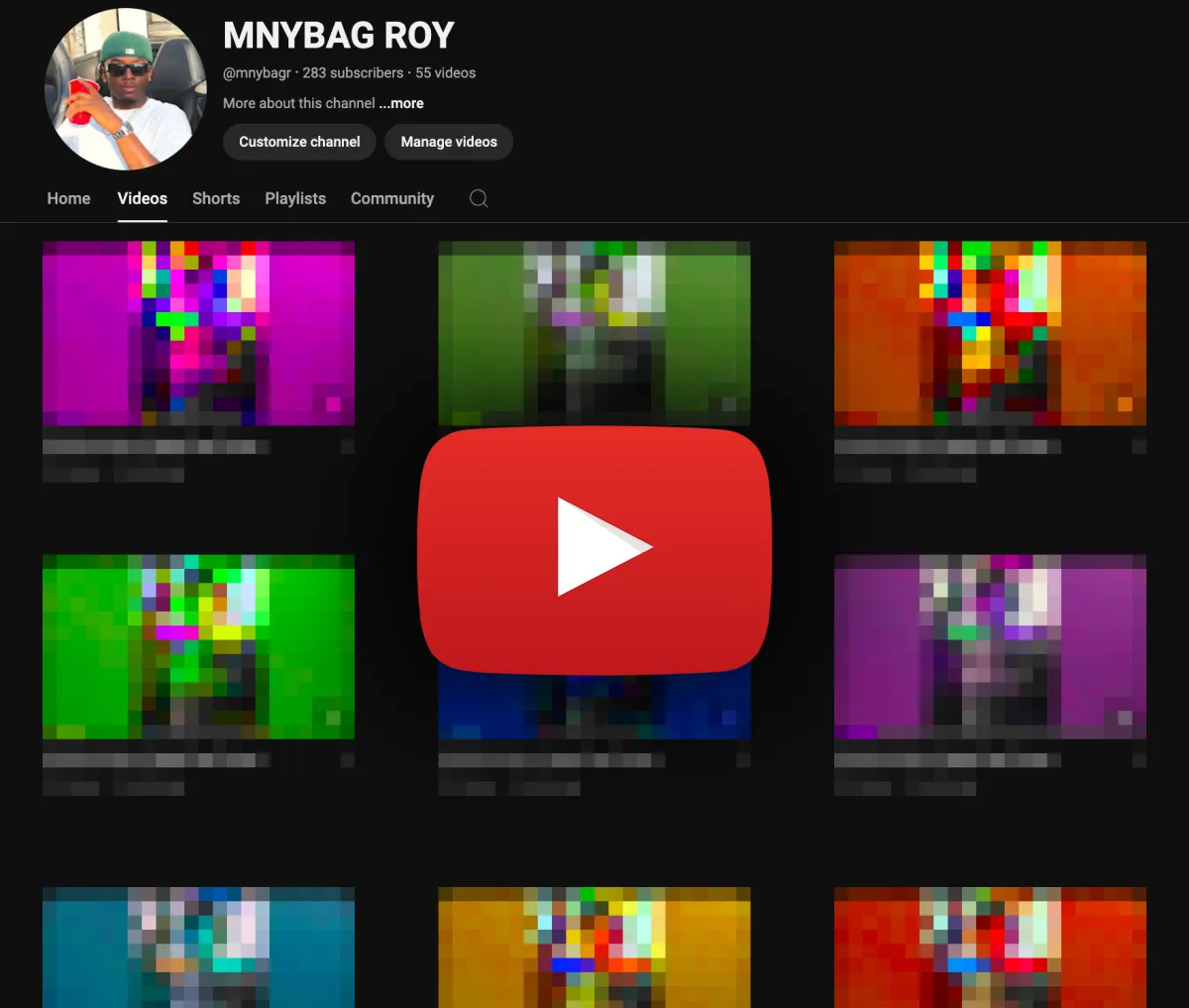Switch to the Shorts tab
Image resolution: width=1189 pixels, height=1008 pixels.
[x=216, y=198]
